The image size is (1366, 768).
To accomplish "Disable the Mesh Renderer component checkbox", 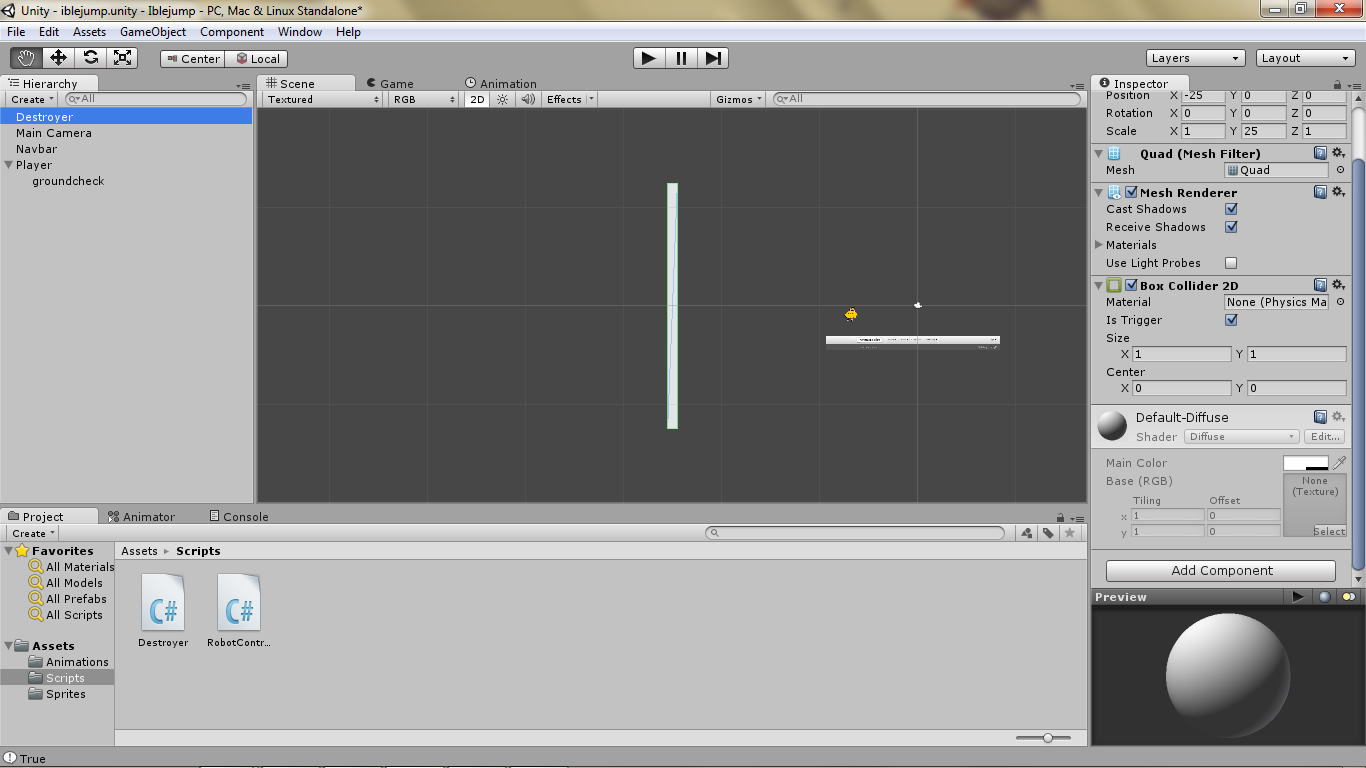I will 1131,192.
